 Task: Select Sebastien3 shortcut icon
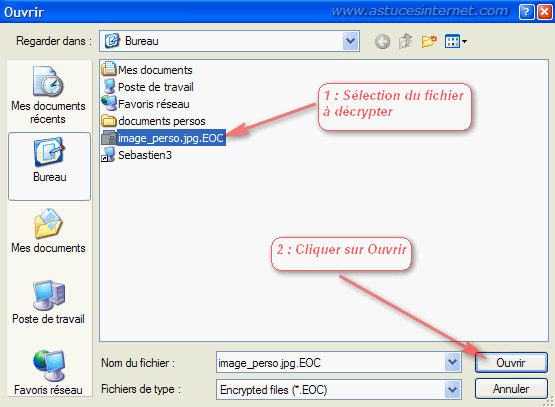109,155
